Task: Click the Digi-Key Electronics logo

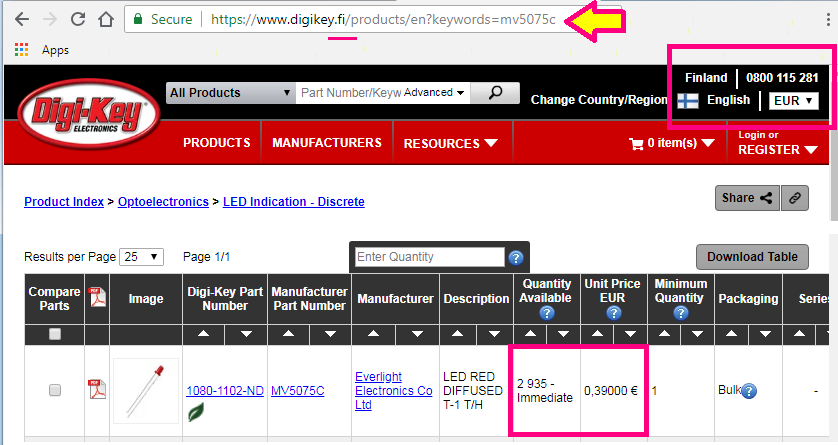Action: pos(89,114)
